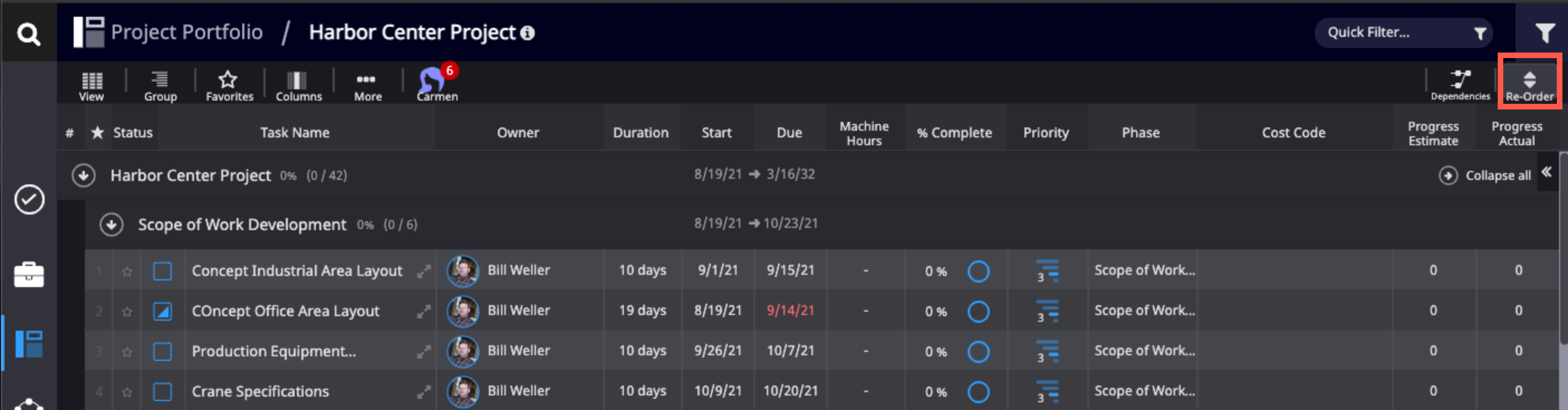Click Harbor Center Project breadcrumb title
The height and width of the screenshot is (410, 1568).
tap(412, 32)
